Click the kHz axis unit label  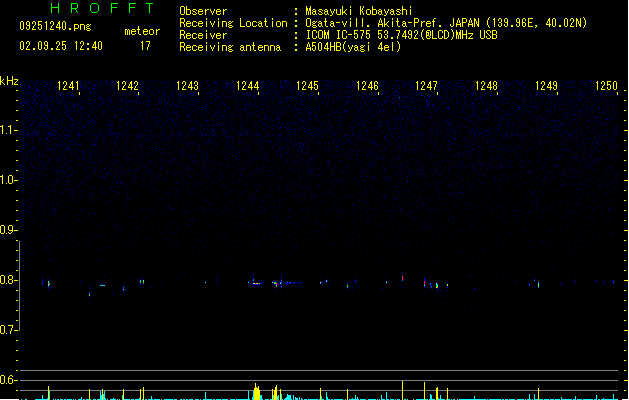9,81
